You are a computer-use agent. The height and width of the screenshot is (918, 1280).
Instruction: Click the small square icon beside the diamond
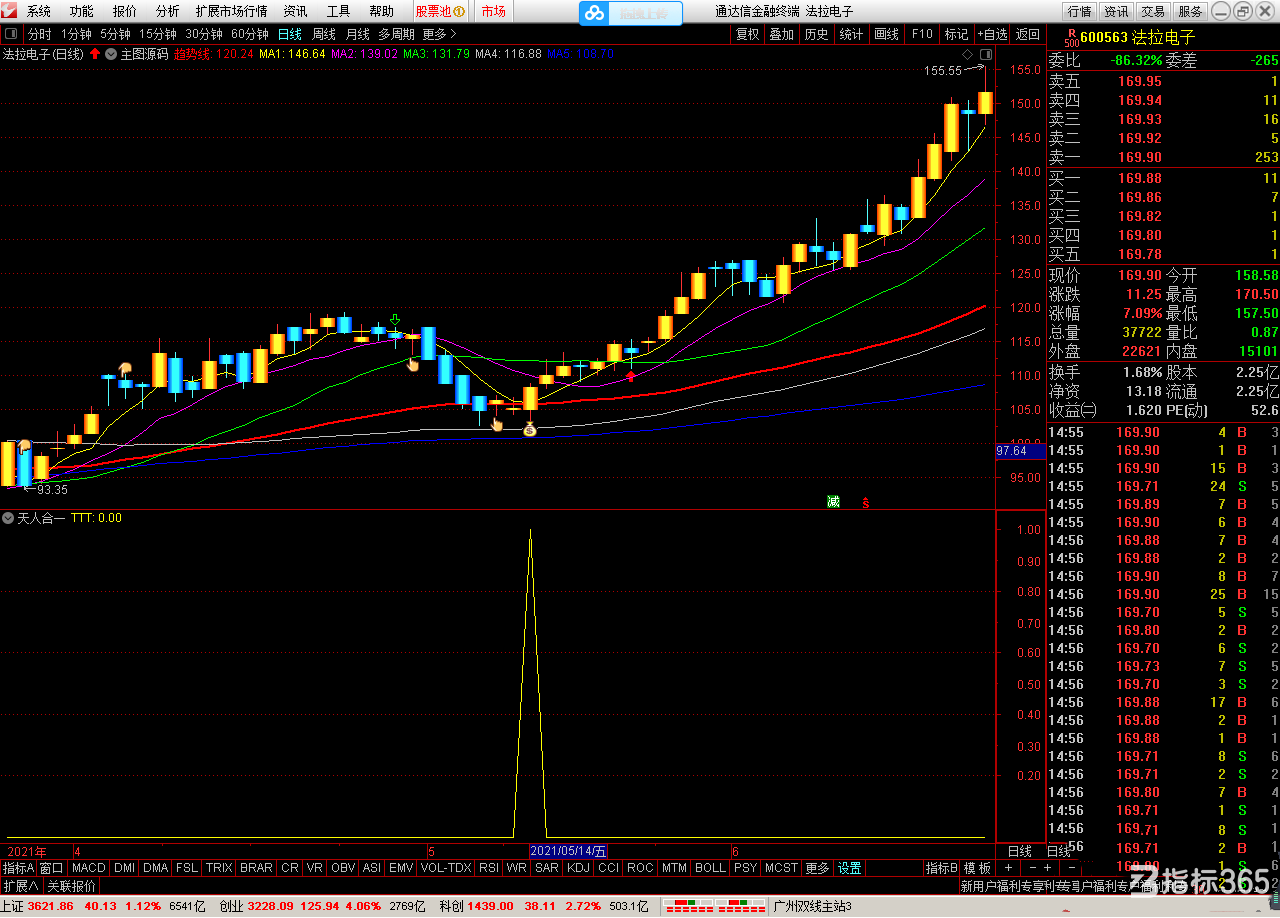(x=986, y=53)
